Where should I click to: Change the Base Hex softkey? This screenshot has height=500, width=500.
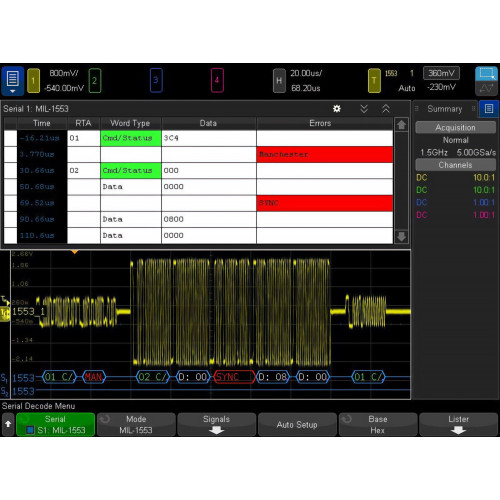(x=378, y=424)
